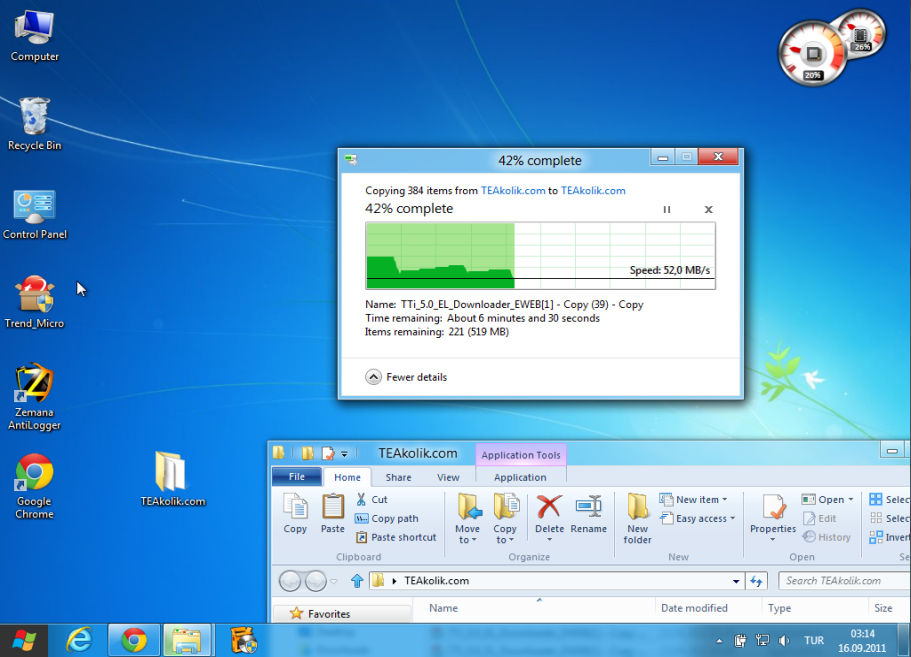Click the Edit command in ribbon

(819, 519)
